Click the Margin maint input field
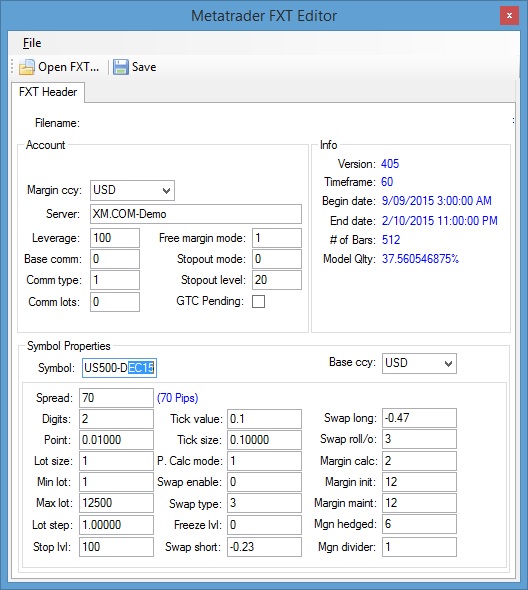Viewport: 528px width, 590px height. [x=419, y=503]
